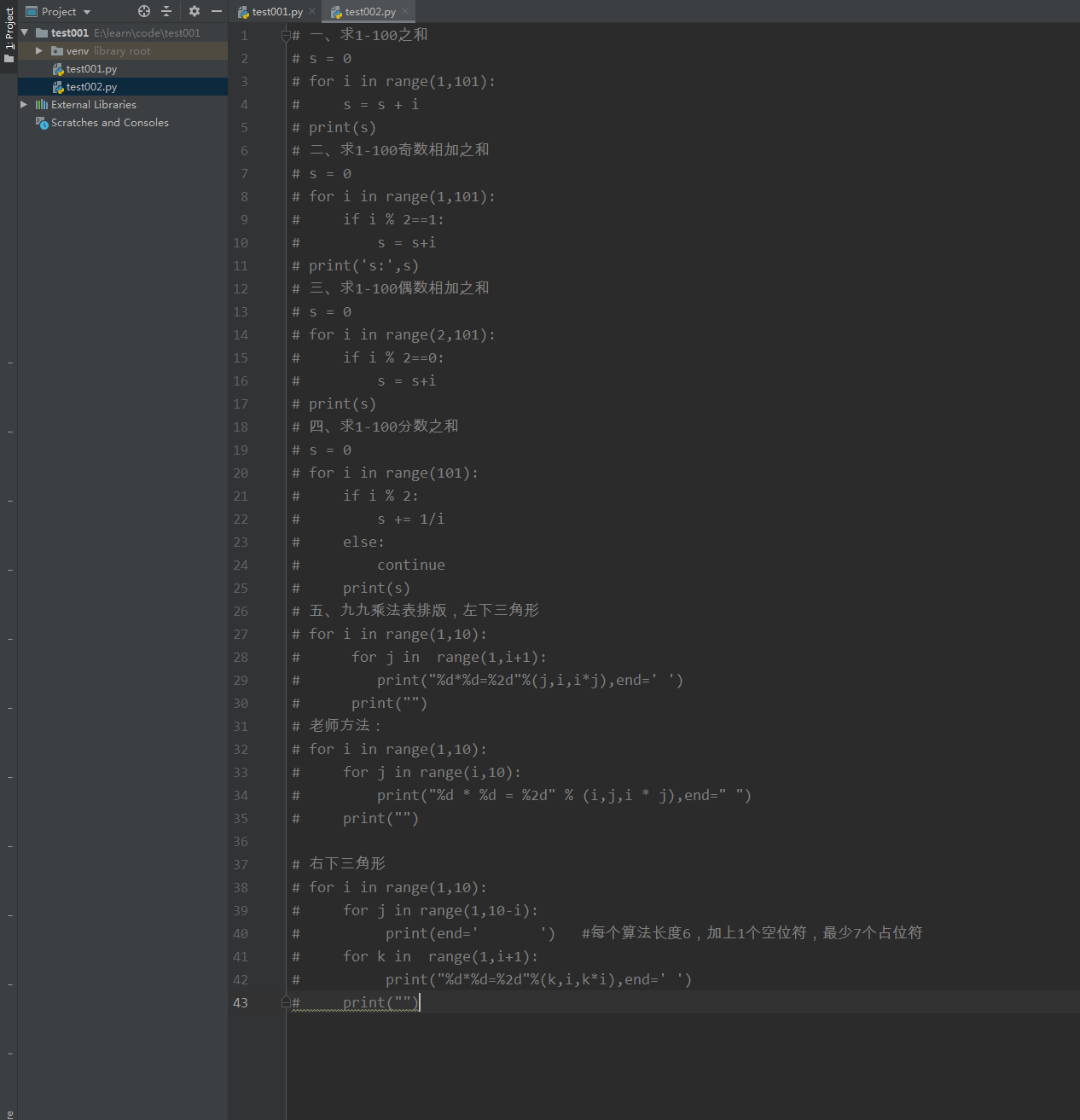Click the test001 root folder icon

point(42,33)
